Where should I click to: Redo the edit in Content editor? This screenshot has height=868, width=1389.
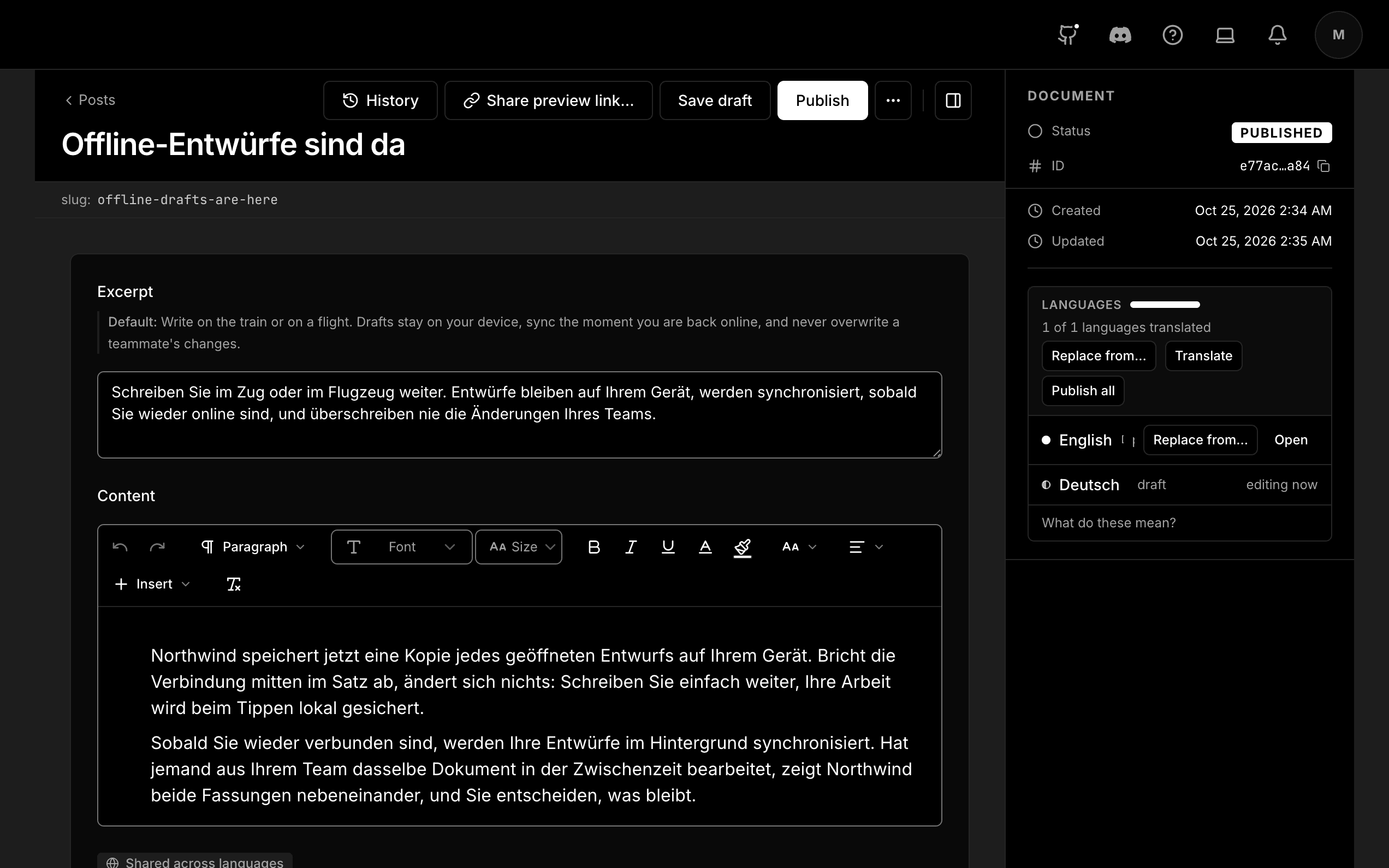(x=157, y=547)
